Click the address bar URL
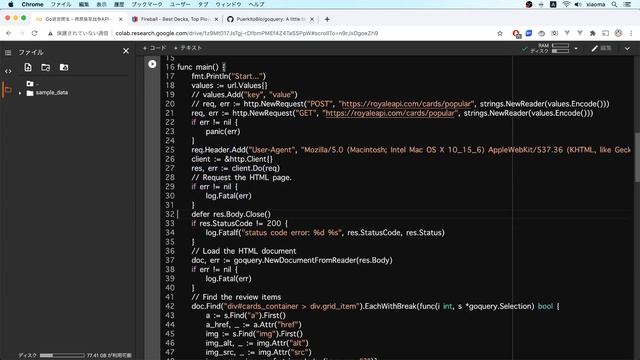Viewport: 640px width, 360px height. tap(247, 33)
